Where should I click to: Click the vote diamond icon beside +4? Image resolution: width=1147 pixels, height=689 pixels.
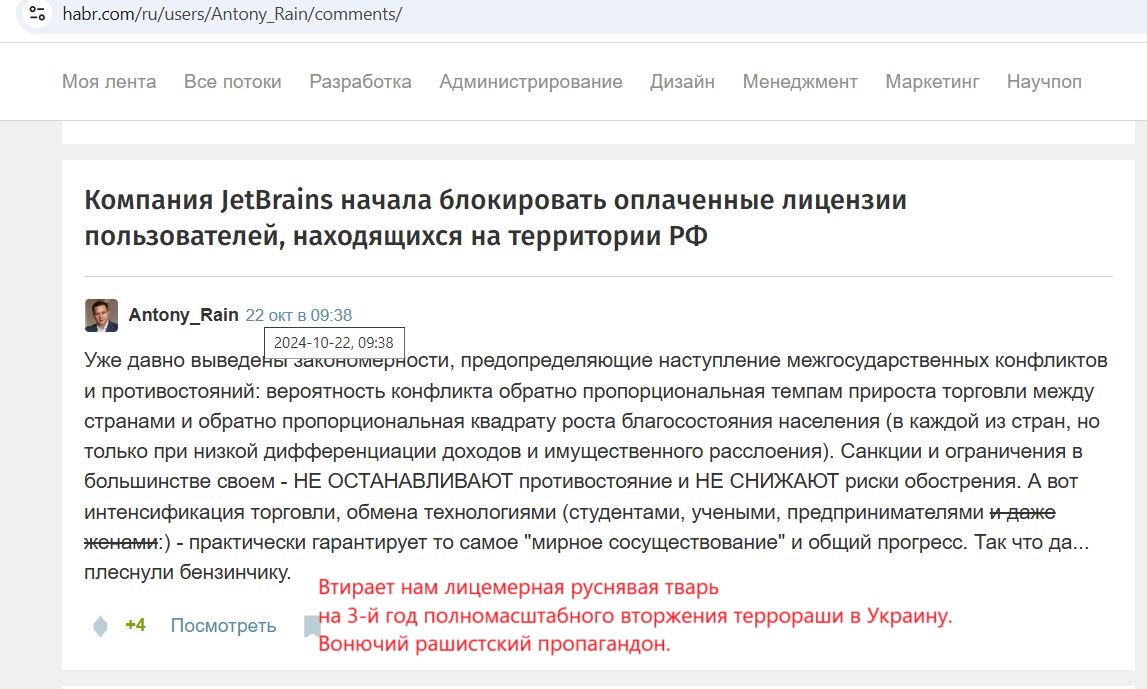100,626
